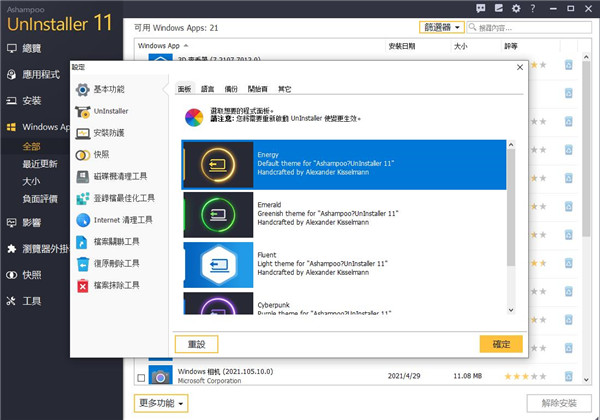Select 磁碟機清理工具 settings
Viewport: 600px width, 420px height.
[x=111, y=176]
